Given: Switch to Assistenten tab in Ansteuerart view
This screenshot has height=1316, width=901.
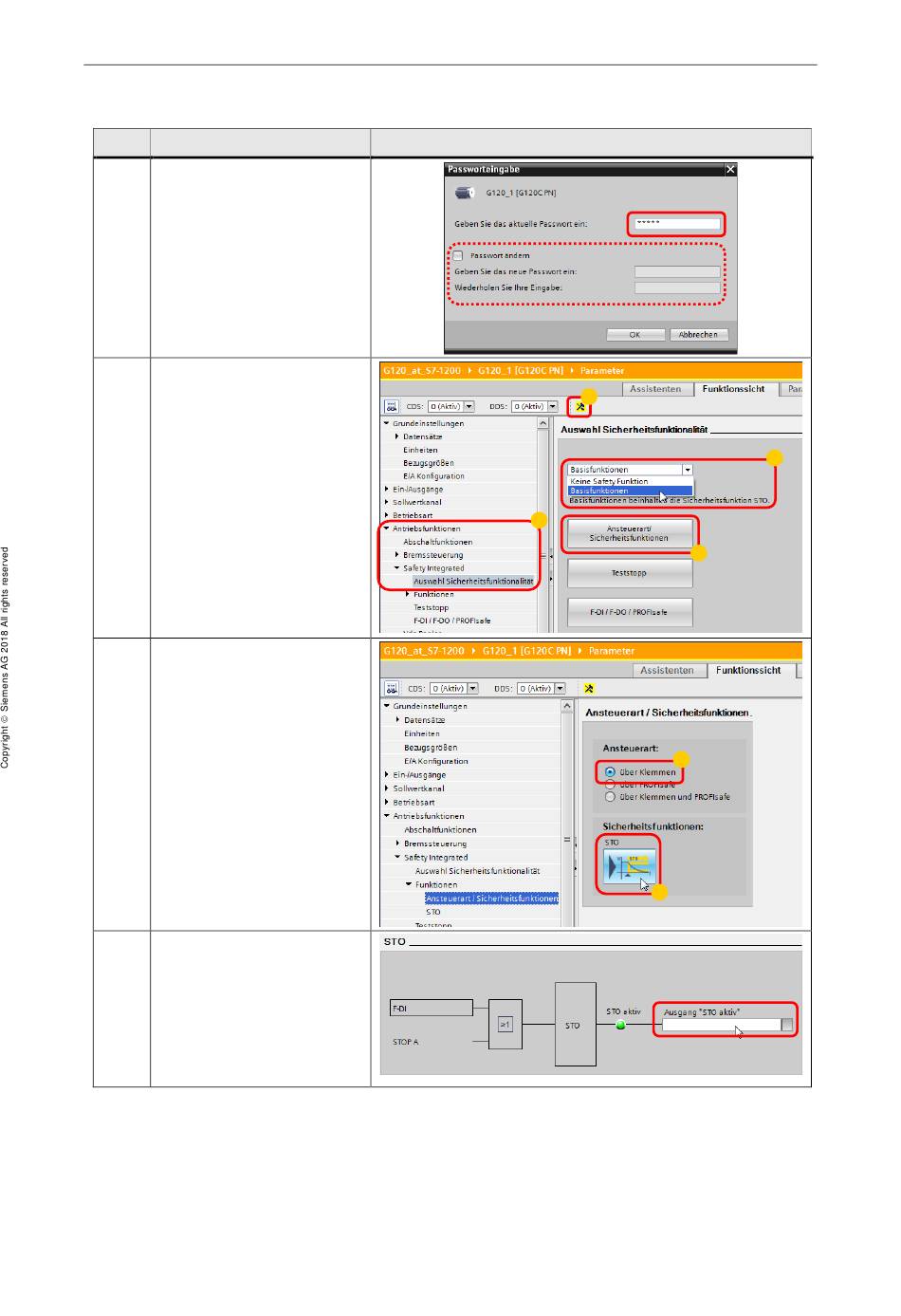Looking at the screenshot, I should click(x=667, y=671).
